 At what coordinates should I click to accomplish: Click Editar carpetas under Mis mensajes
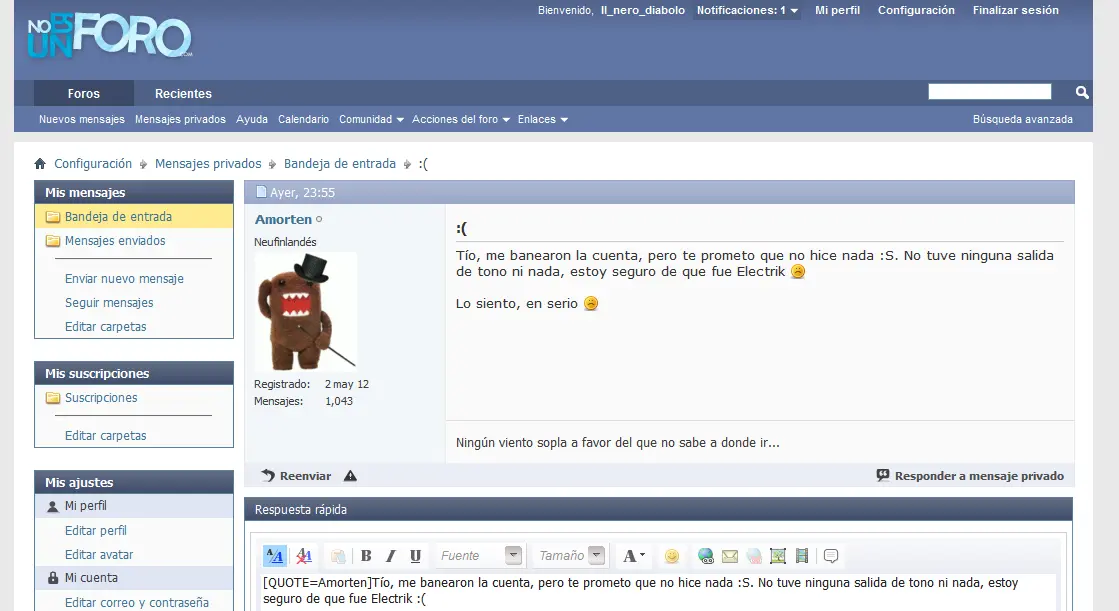106,327
